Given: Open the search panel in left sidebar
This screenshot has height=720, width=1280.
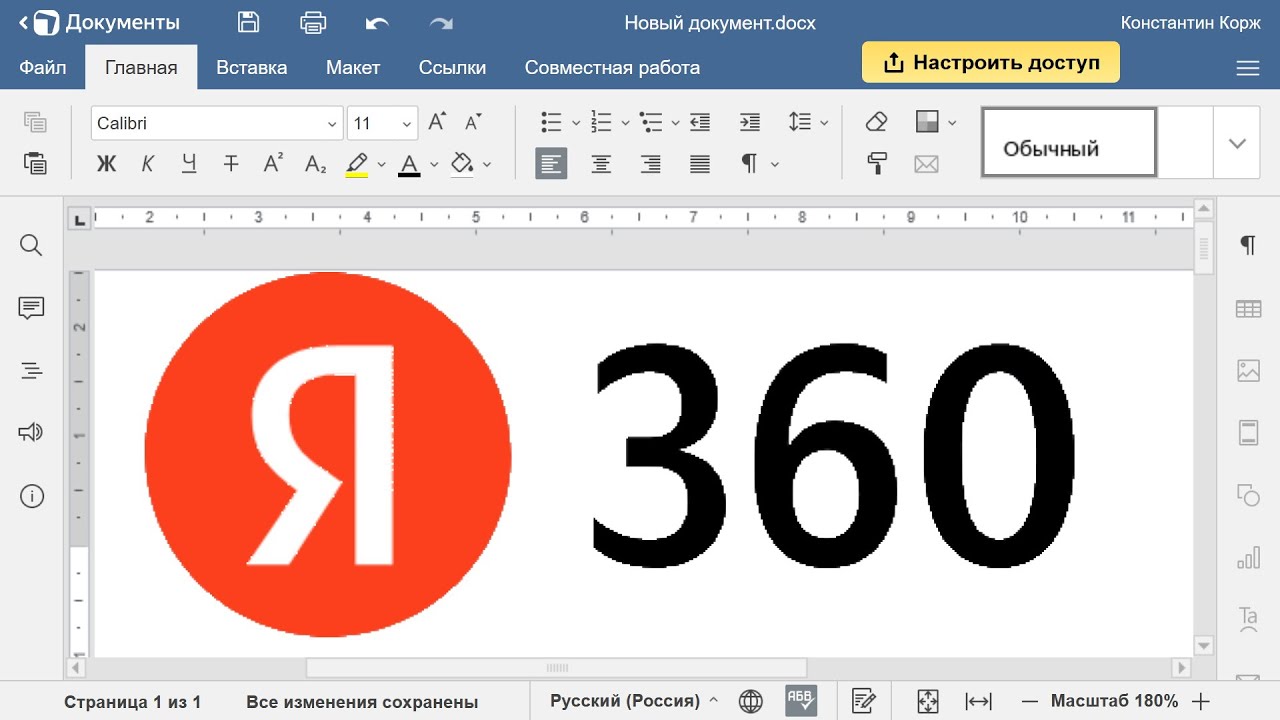Looking at the screenshot, I should click(x=32, y=246).
